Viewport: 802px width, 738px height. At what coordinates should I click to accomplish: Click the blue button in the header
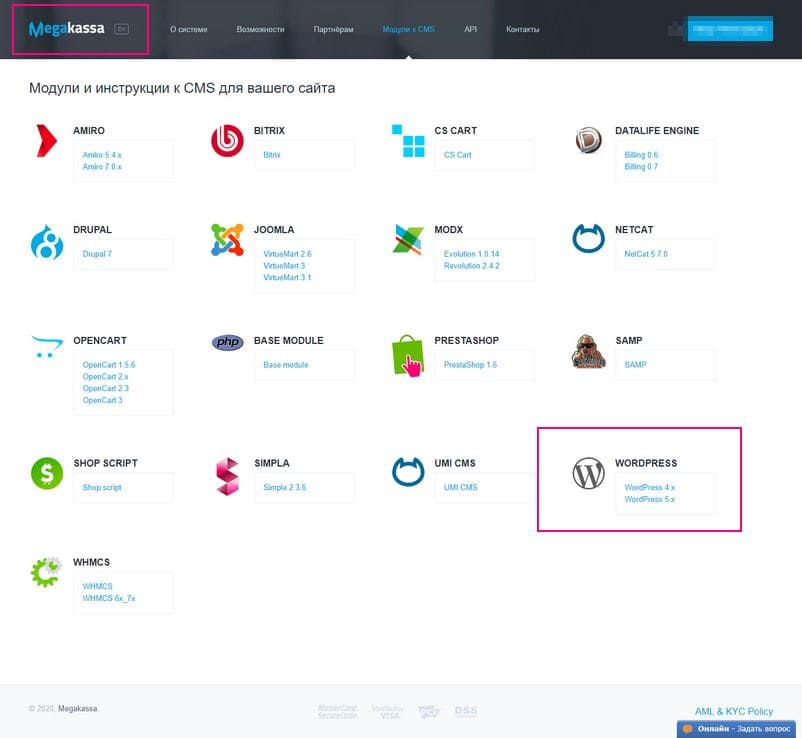[x=730, y=29]
